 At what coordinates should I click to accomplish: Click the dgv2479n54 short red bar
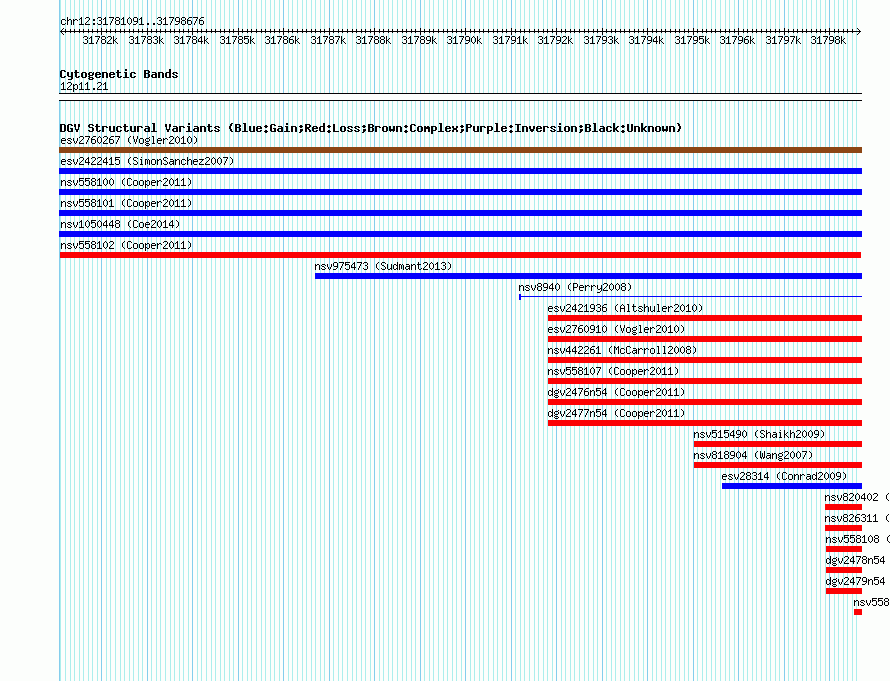(843, 591)
